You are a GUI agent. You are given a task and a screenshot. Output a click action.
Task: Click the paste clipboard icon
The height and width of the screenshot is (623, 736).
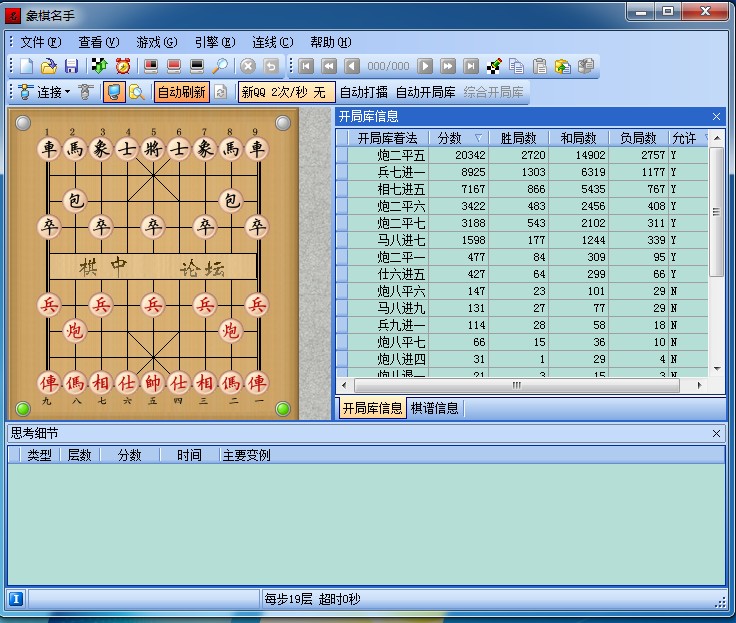(x=540, y=66)
